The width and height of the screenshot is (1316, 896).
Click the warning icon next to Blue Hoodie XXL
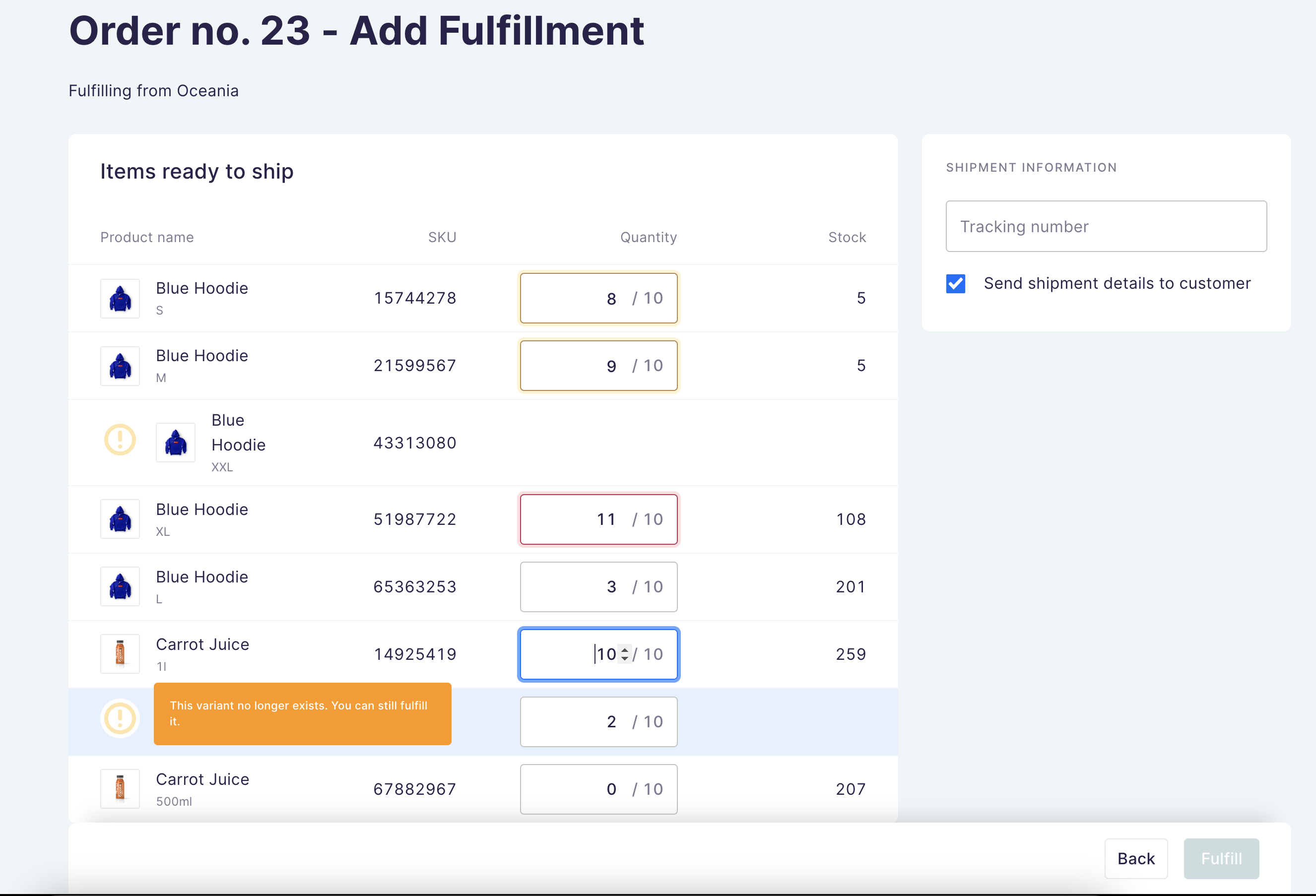click(x=120, y=440)
